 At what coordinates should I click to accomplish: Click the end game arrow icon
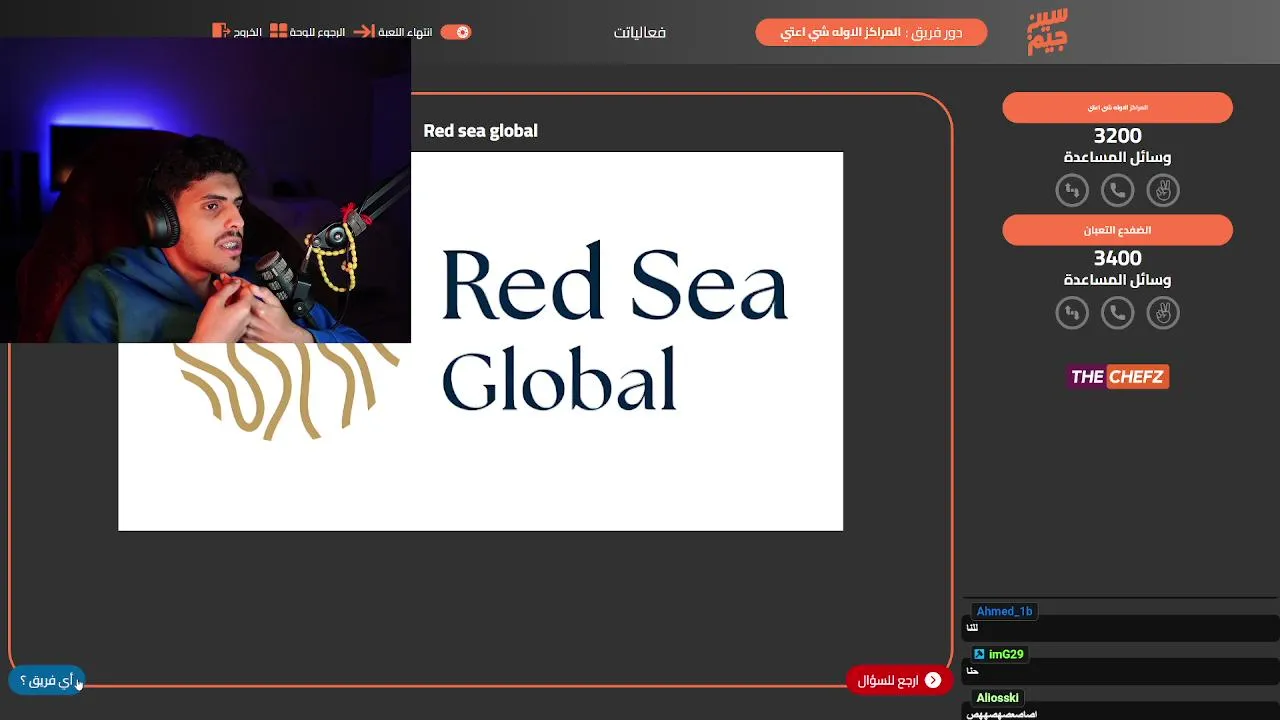click(x=364, y=32)
